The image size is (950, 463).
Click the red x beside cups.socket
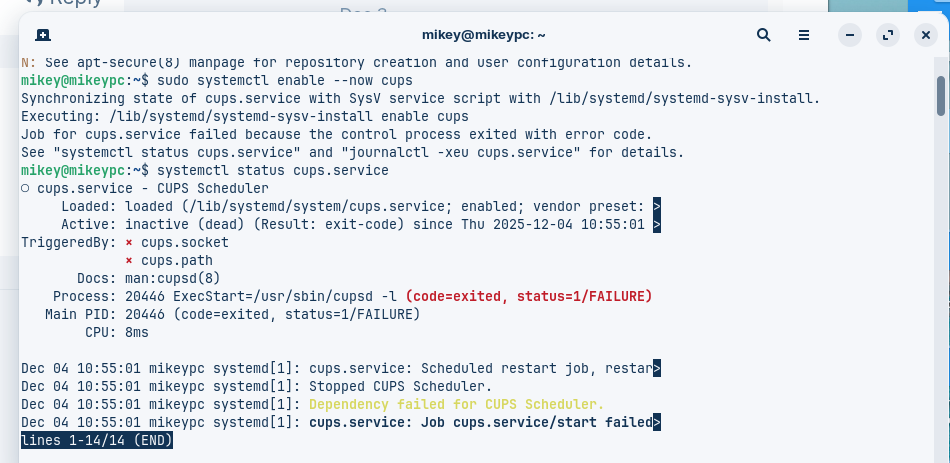[x=130, y=242]
